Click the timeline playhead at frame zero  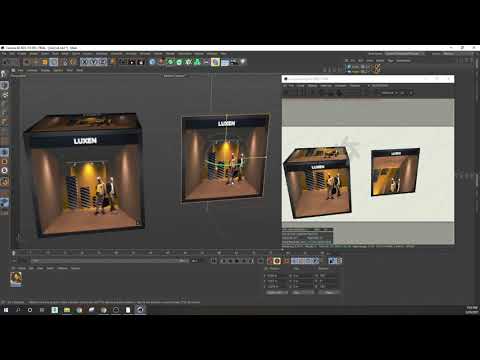14,253
